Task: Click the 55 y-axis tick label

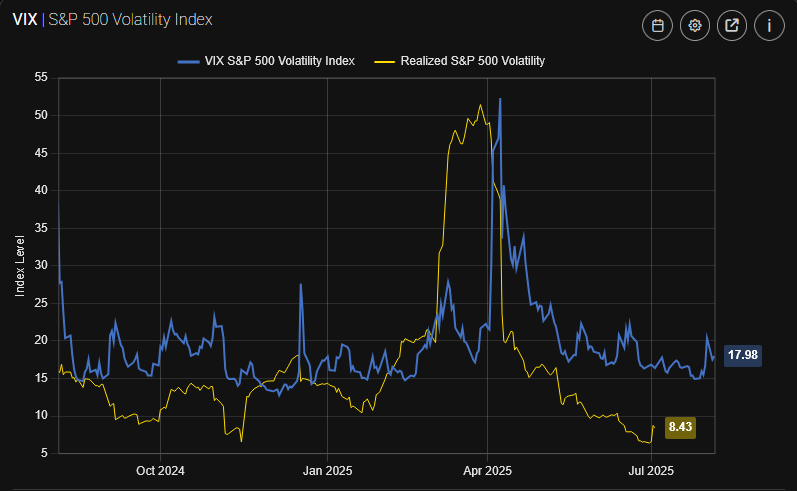Action: click(41, 77)
